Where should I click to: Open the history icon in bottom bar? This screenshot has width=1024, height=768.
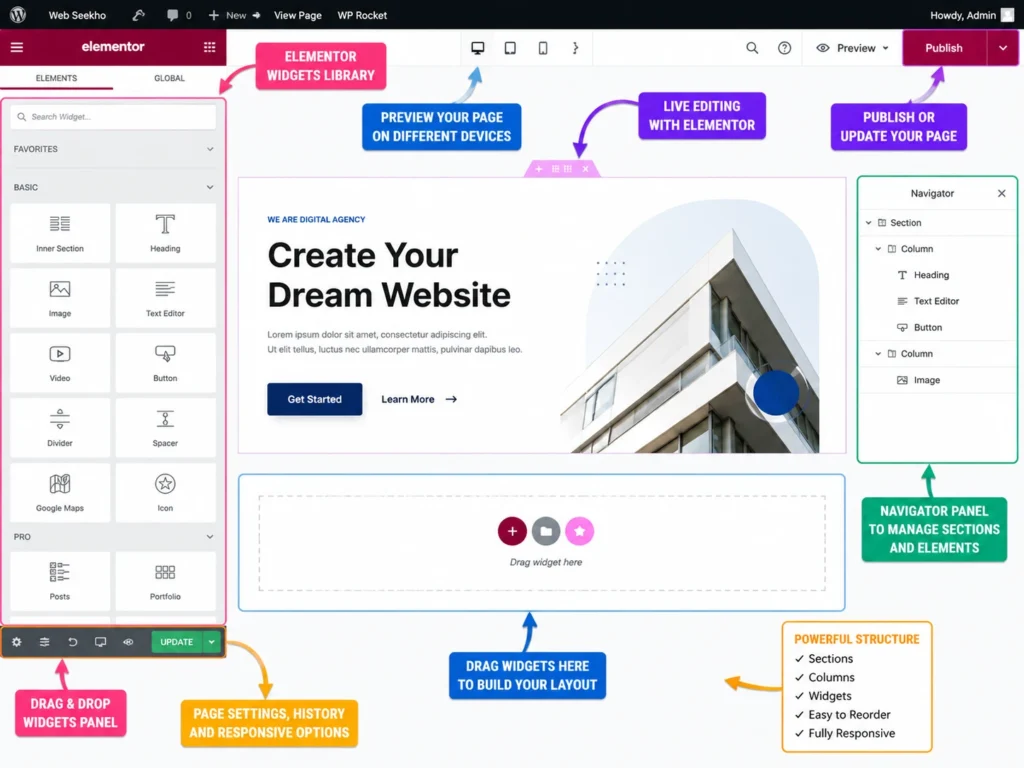click(72, 642)
